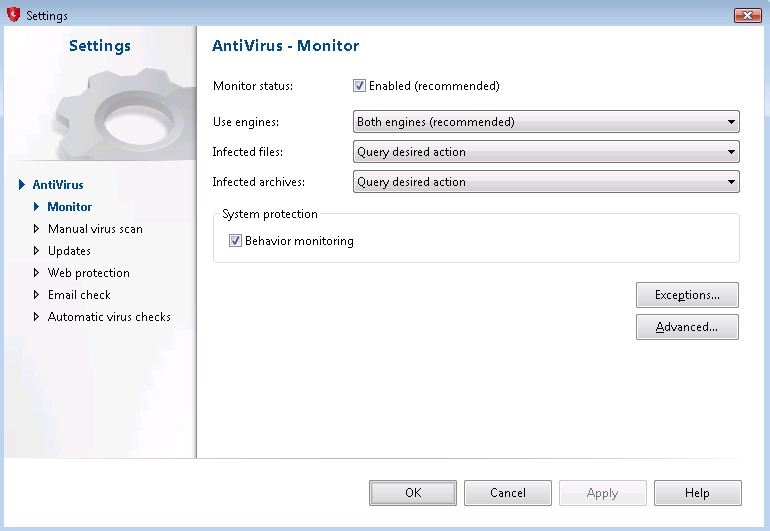
Task: Click the Help button
Action: pos(697,493)
